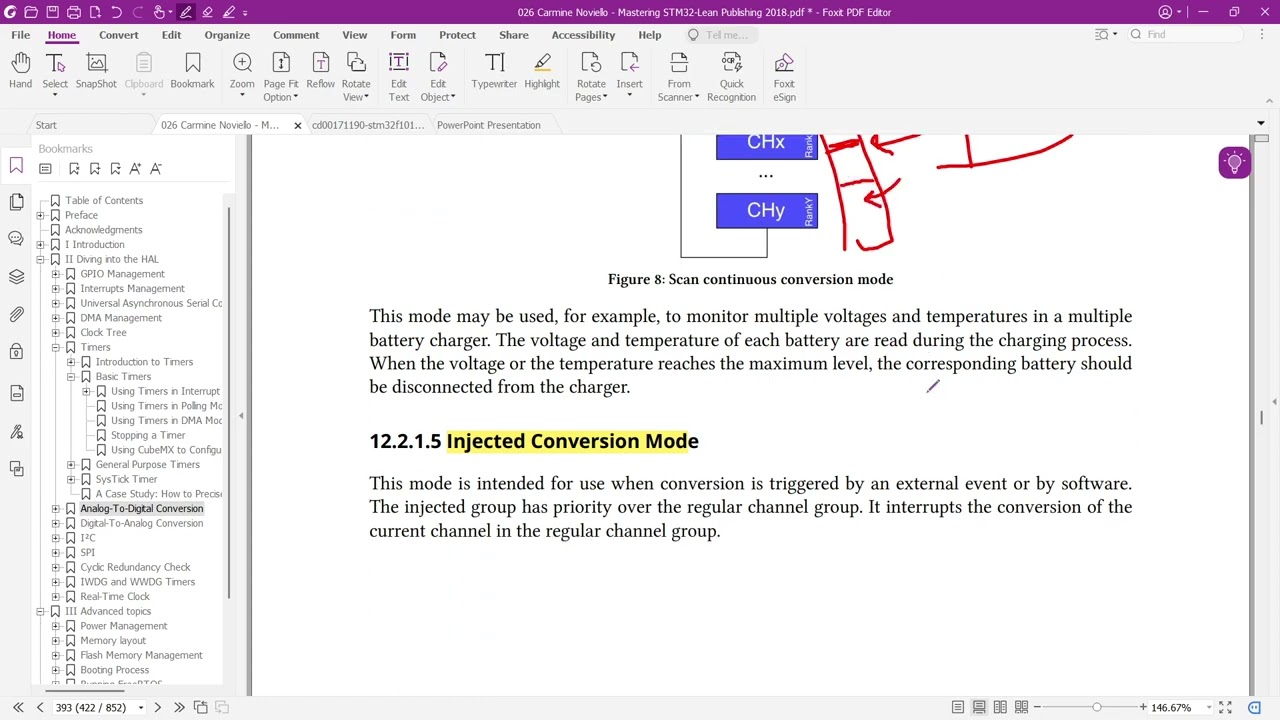
Task: Open the Digital Signatures panel in sidebar
Action: (16, 432)
